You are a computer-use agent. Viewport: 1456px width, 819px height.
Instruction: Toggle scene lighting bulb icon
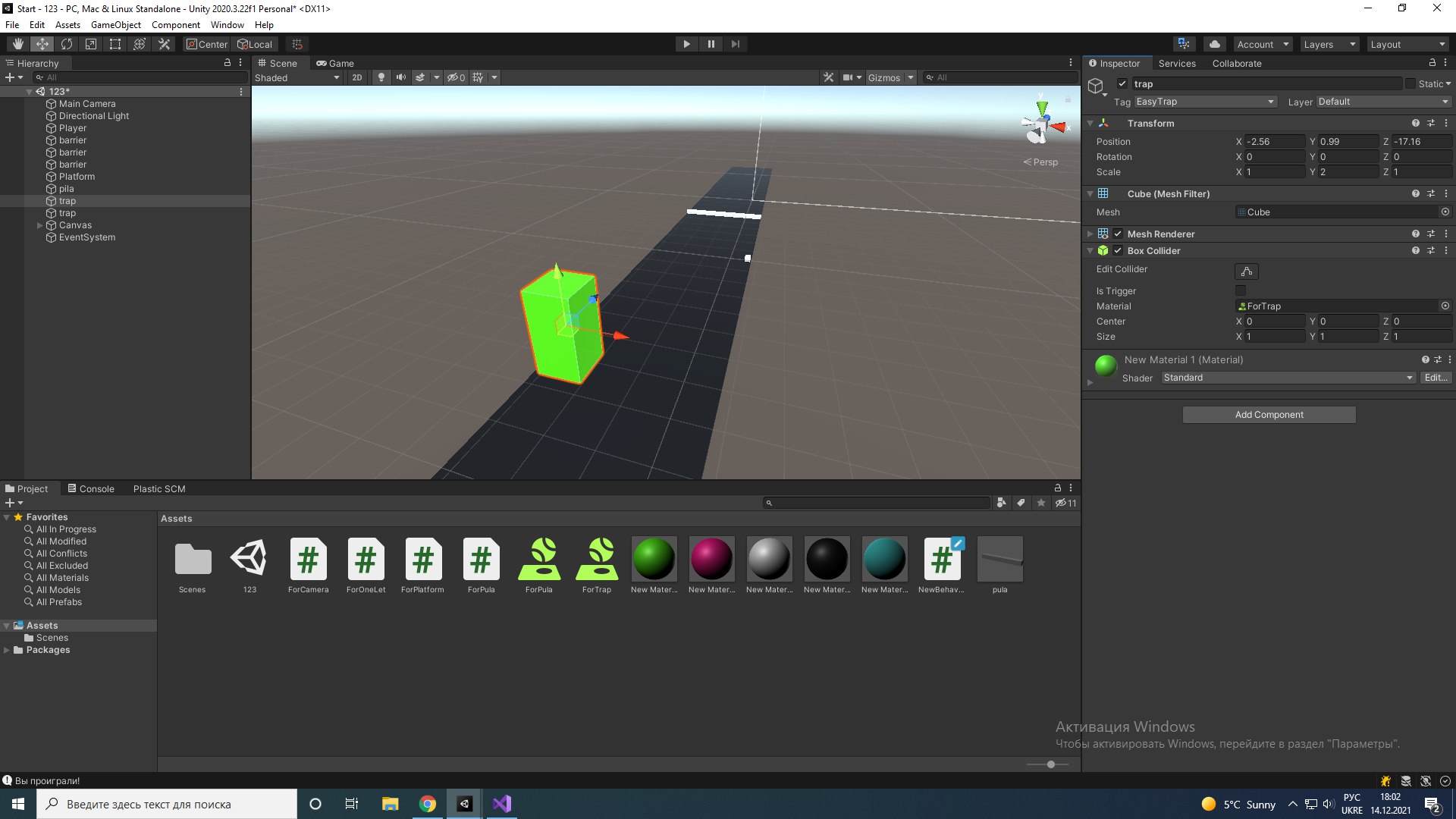[381, 77]
